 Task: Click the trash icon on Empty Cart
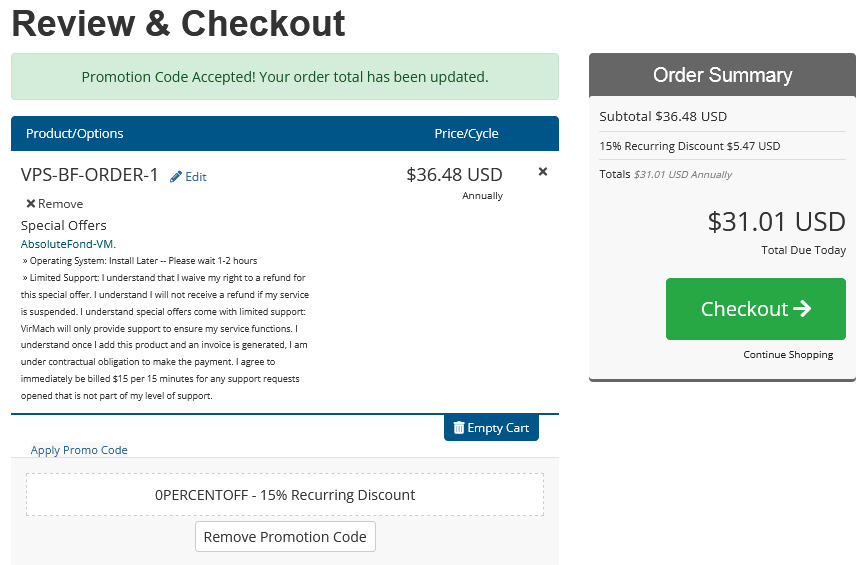pyautogui.click(x=459, y=428)
